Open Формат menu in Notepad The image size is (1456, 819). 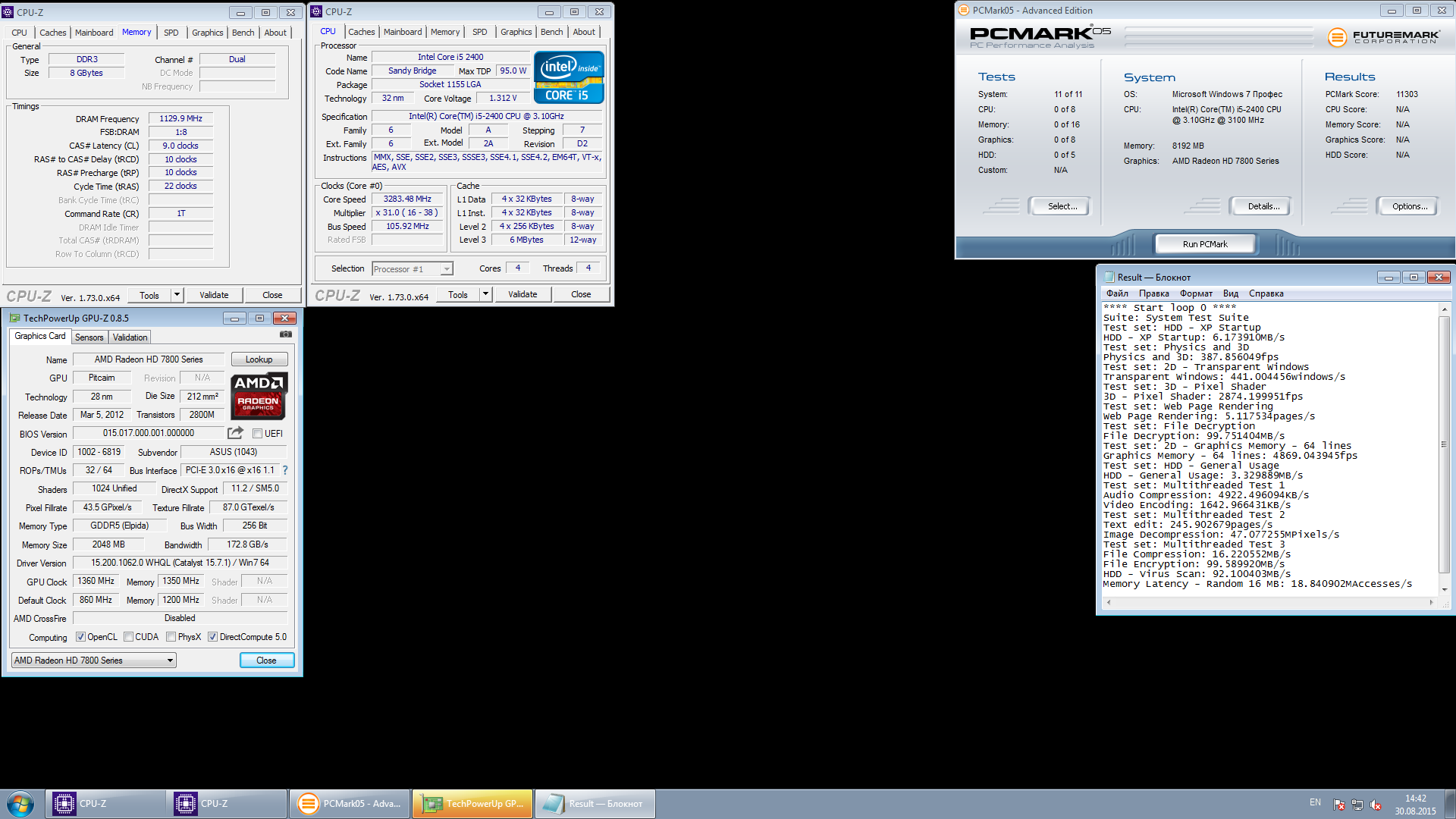[x=1196, y=293]
